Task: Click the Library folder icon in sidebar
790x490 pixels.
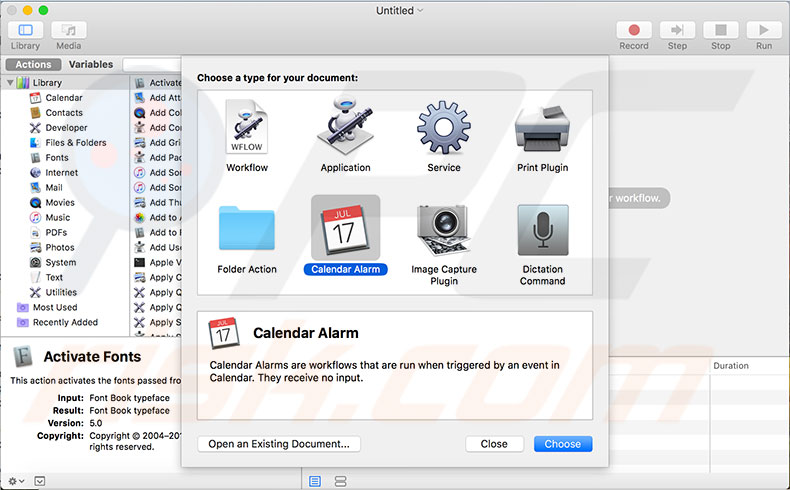Action: point(23,83)
